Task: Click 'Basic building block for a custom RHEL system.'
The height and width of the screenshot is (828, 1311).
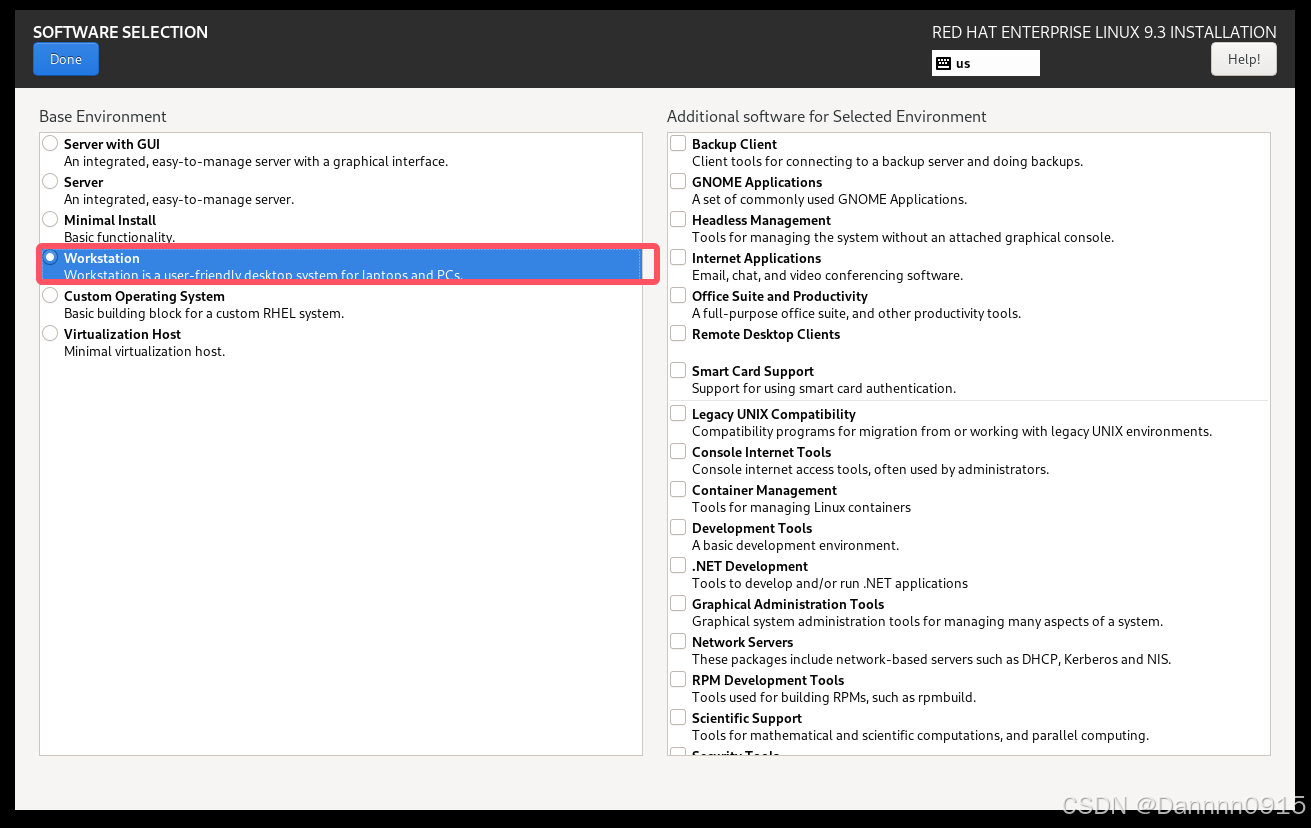Action: [x=204, y=313]
